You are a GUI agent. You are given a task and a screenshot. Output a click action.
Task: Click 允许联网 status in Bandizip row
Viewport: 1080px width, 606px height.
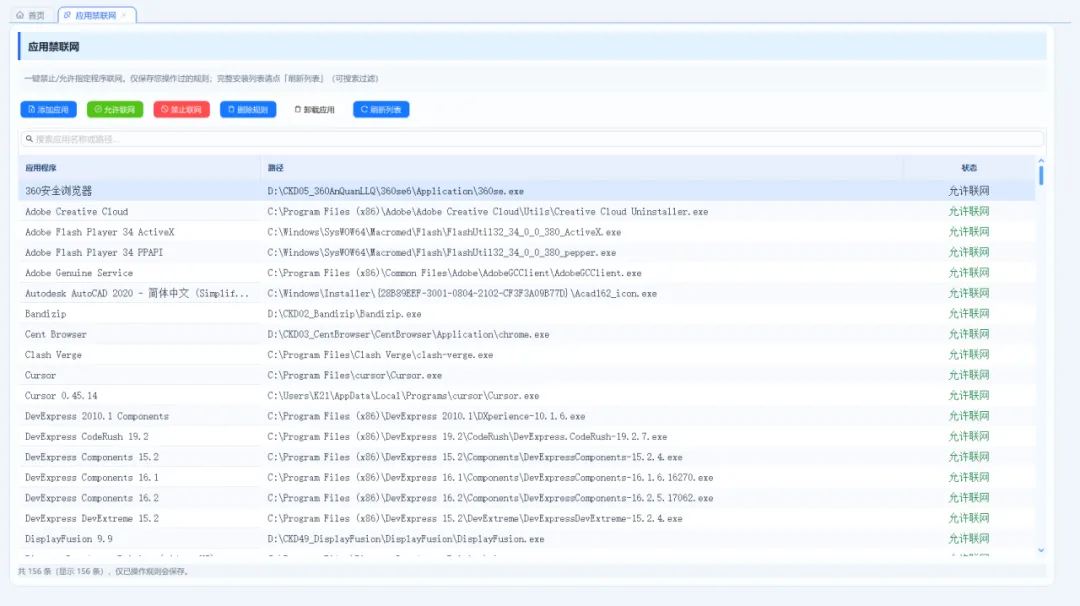(x=968, y=314)
